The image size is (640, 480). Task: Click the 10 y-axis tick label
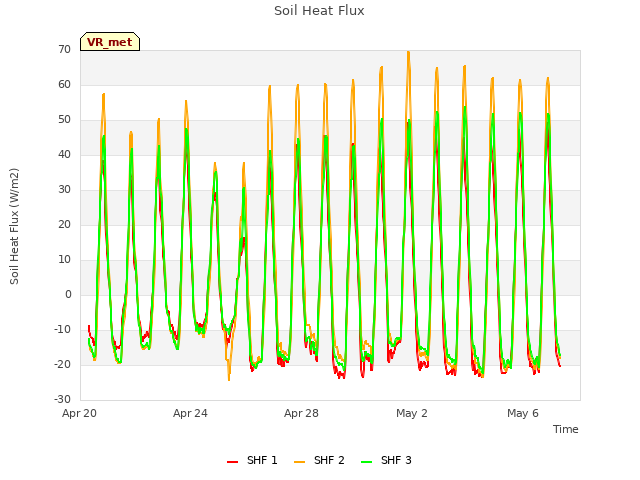click(x=64, y=260)
